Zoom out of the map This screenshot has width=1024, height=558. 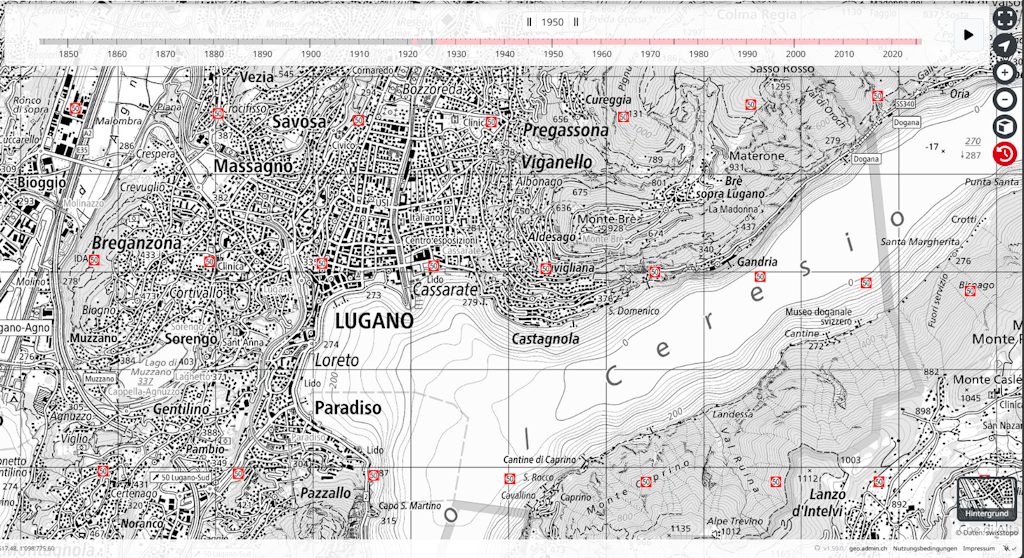1004,100
